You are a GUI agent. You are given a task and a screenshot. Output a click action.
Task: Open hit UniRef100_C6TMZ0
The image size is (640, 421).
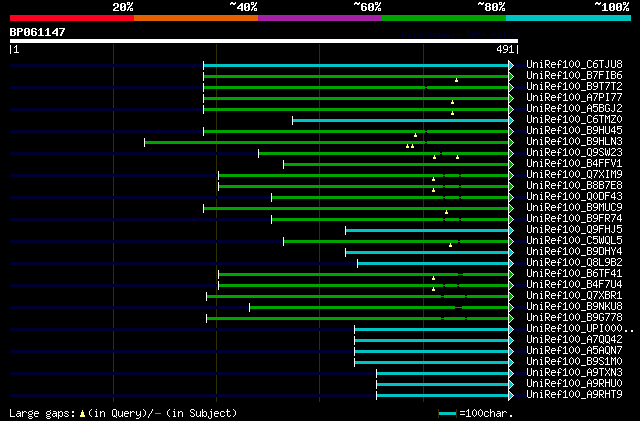click(574, 120)
